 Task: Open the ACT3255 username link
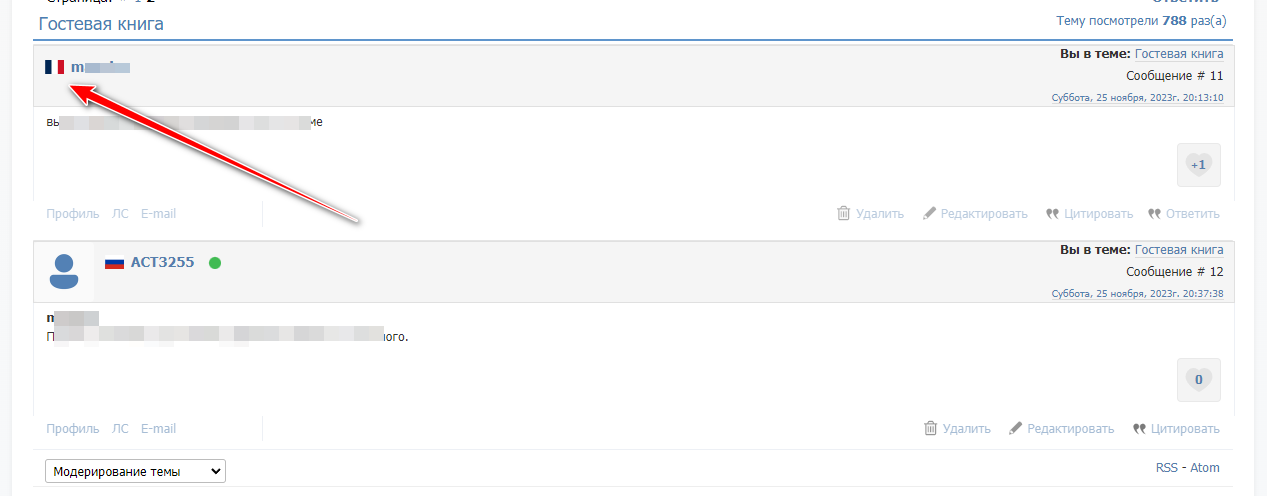162,263
